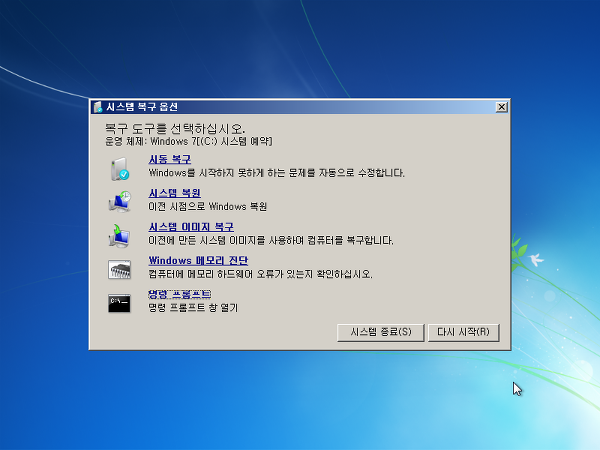
Task: Close the 시스템 복구 옵션 dialog
Action: point(501,107)
